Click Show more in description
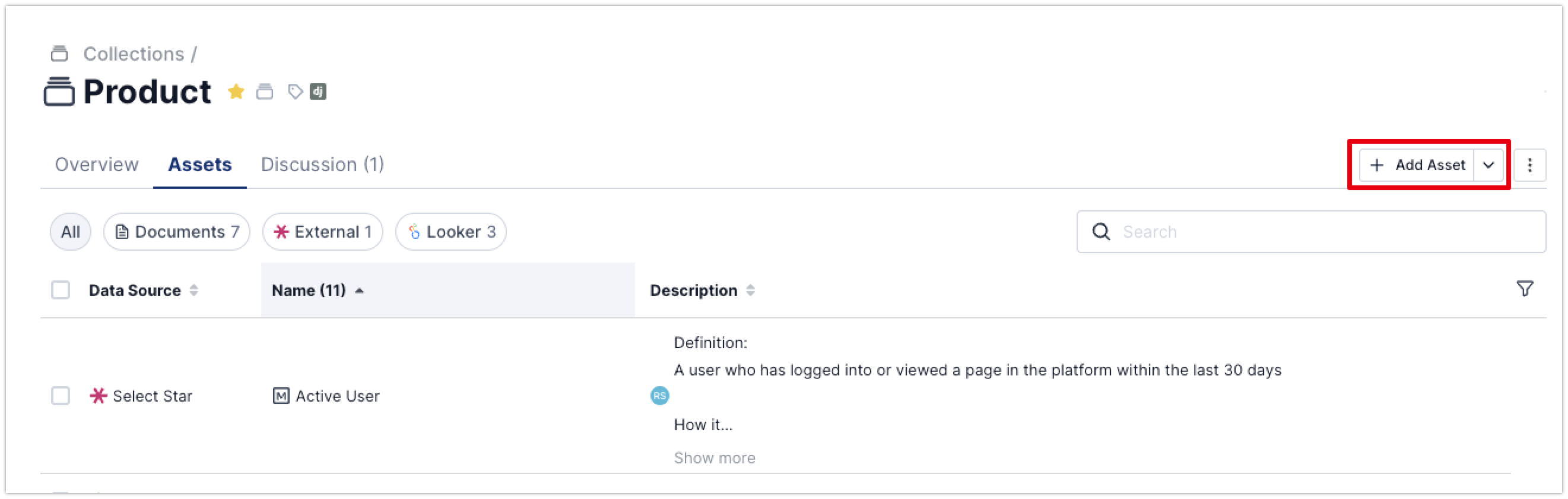 tap(714, 458)
